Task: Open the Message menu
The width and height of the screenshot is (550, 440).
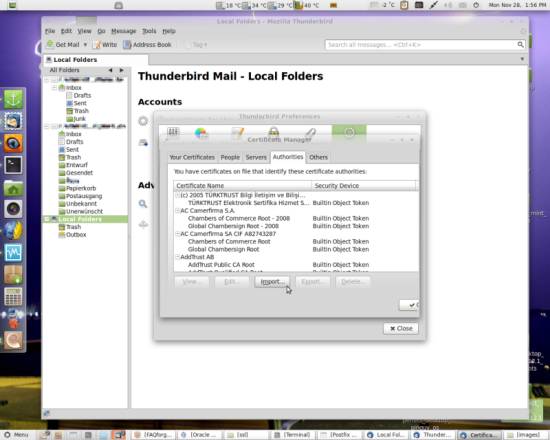Action: tap(123, 31)
